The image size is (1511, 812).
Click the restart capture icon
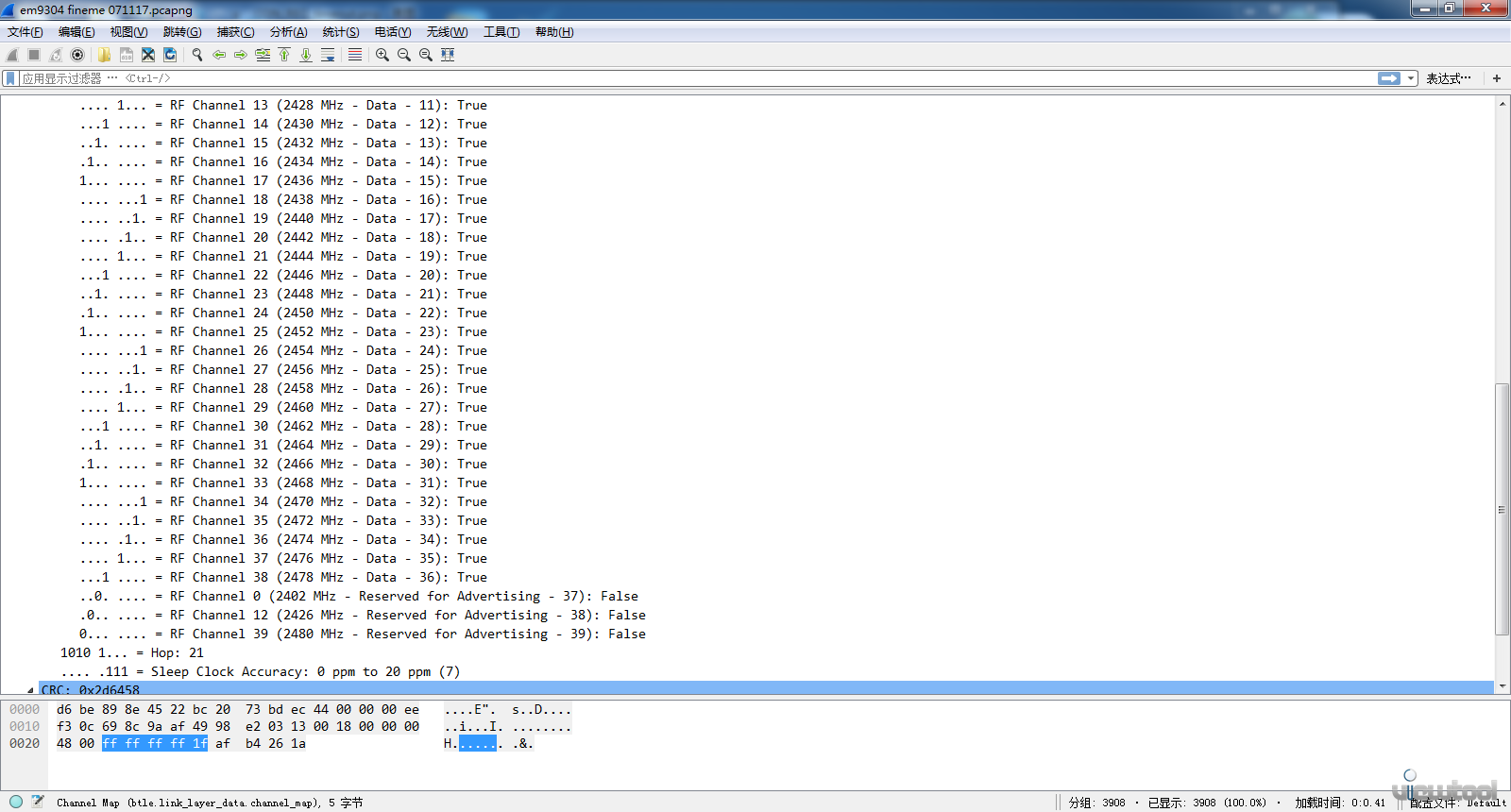click(56, 55)
